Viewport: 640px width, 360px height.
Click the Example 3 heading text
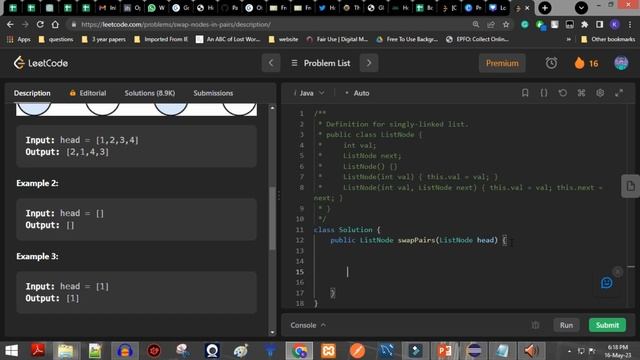37,256
